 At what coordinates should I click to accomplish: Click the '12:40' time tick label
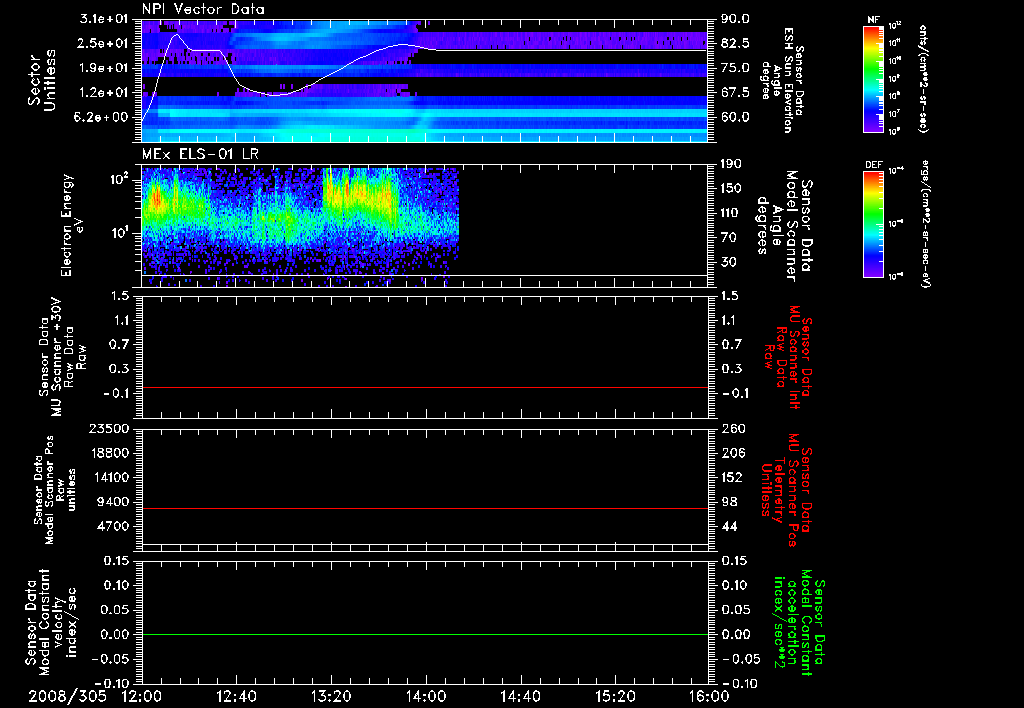click(236, 696)
